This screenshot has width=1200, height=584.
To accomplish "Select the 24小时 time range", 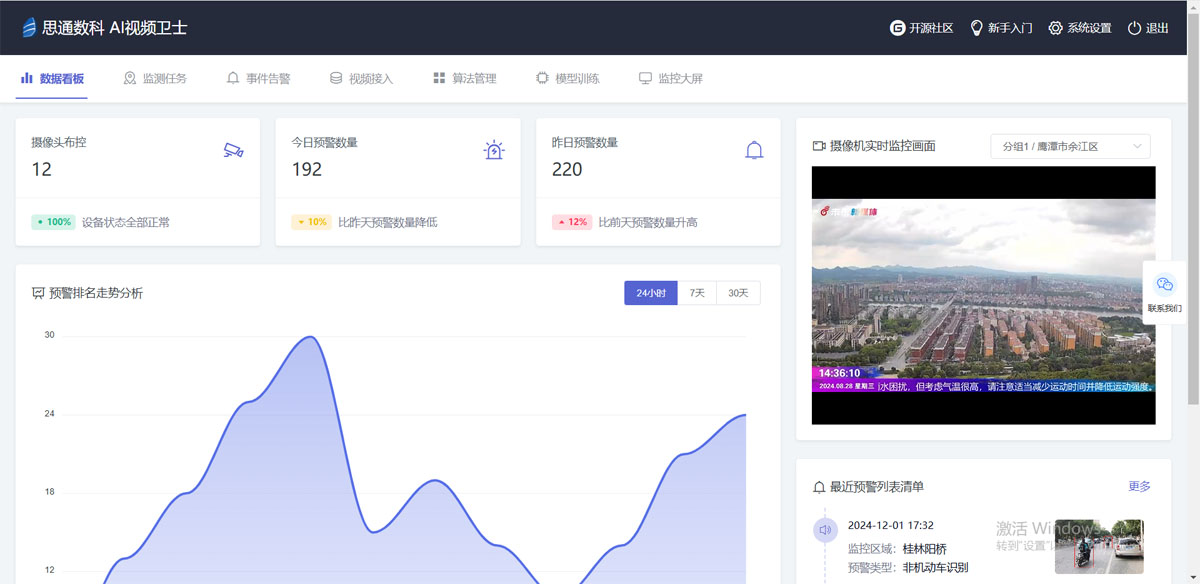I will [650, 293].
